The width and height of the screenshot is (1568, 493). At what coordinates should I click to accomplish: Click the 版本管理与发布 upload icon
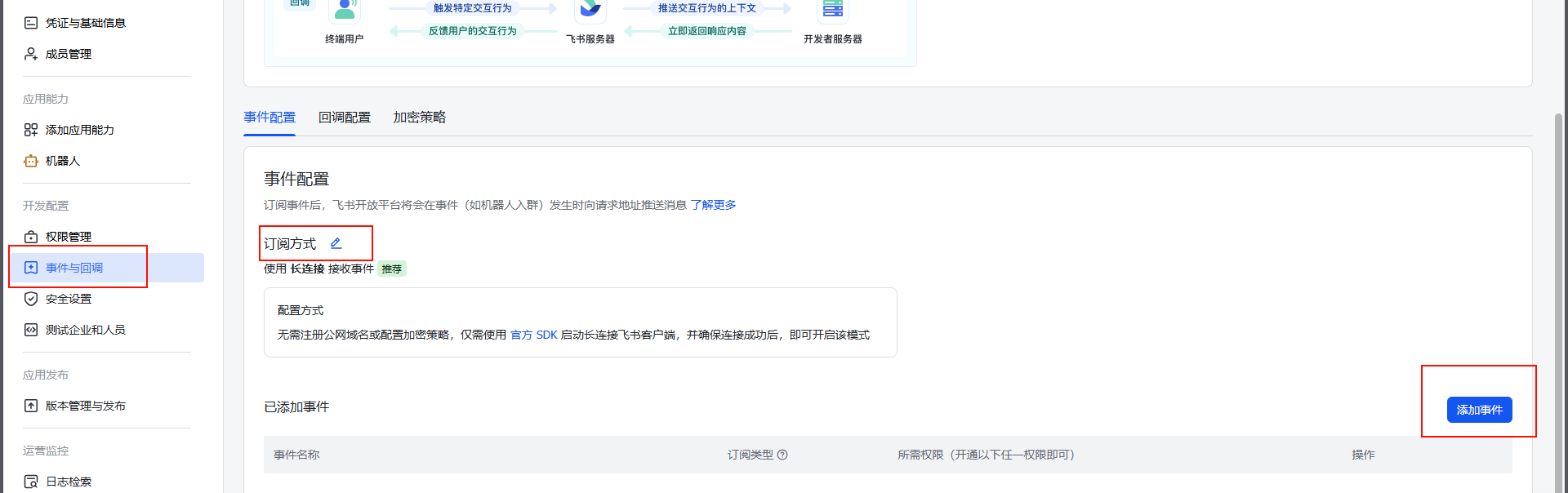(x=31, y=406)
